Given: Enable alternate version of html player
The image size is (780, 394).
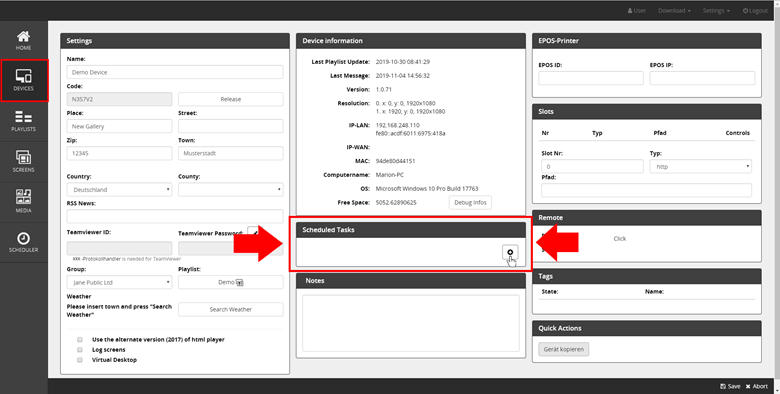Looking at the screenshot, I should pos(80,339).
